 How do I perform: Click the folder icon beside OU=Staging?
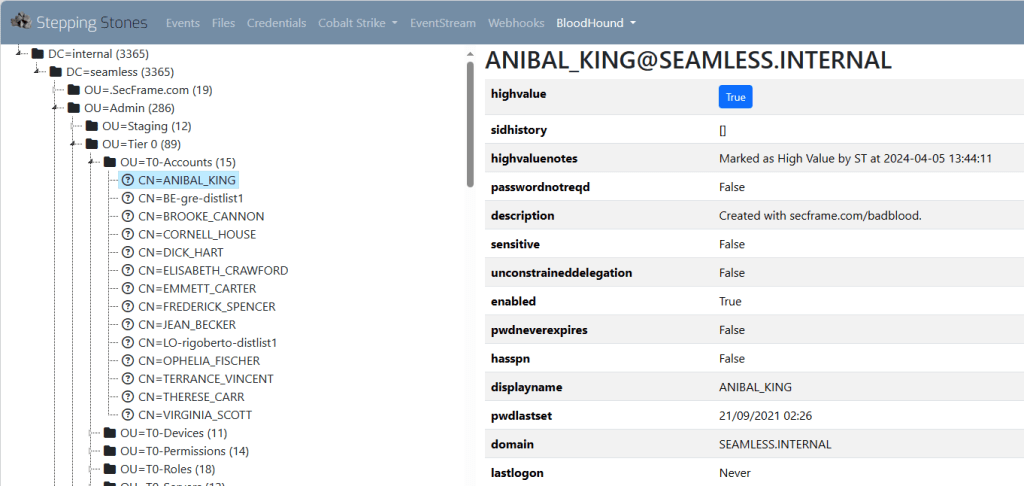point(92,126)
